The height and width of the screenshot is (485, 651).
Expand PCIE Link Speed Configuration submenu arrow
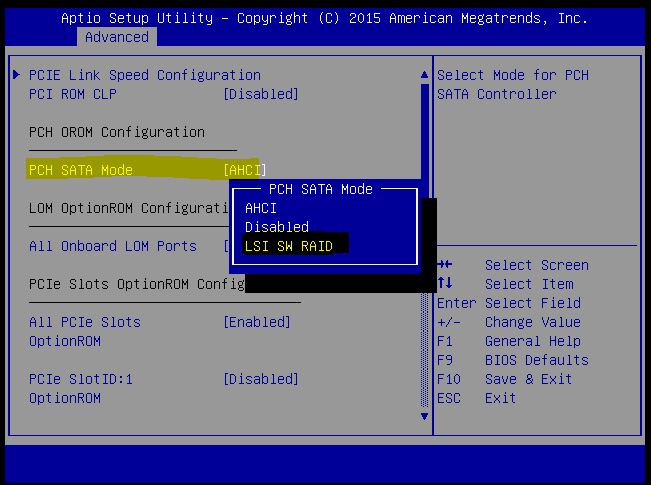pyautogui.click(x=17, y=75)
